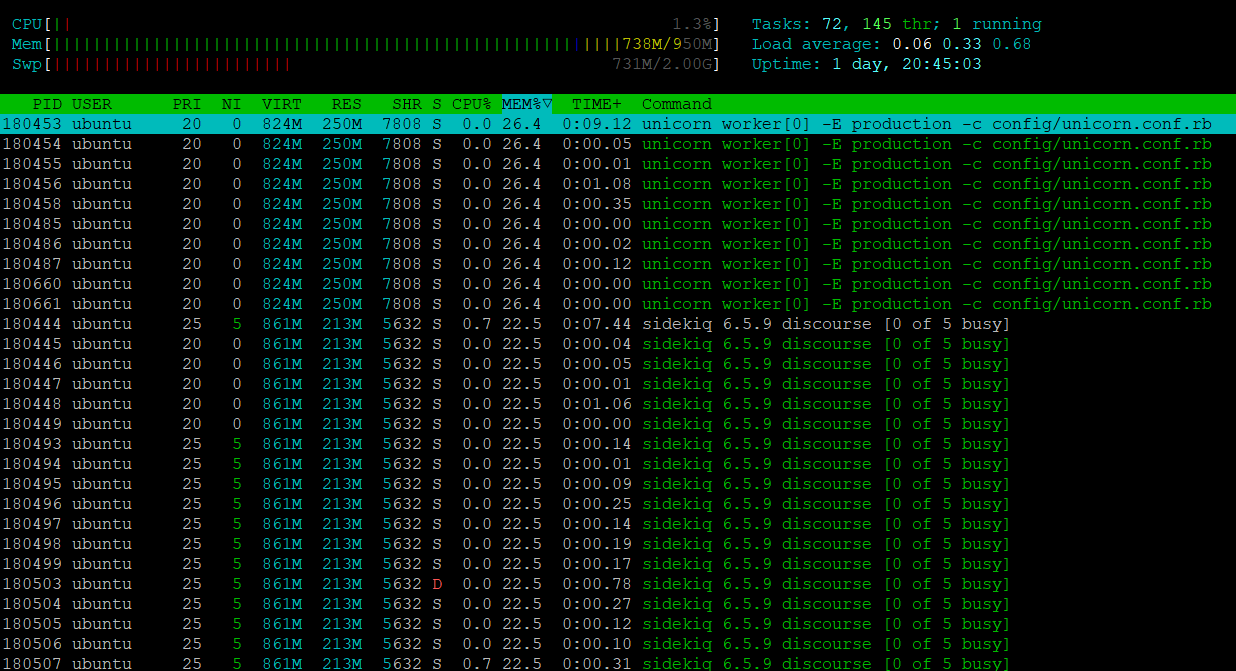Sort by the NI column header
Screen dimensions: 1236x671
[x=232, y=104]
